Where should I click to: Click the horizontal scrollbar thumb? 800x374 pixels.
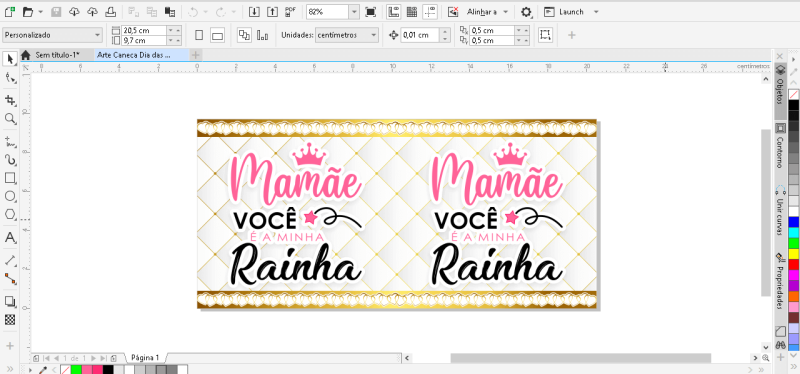coord(581,358)
